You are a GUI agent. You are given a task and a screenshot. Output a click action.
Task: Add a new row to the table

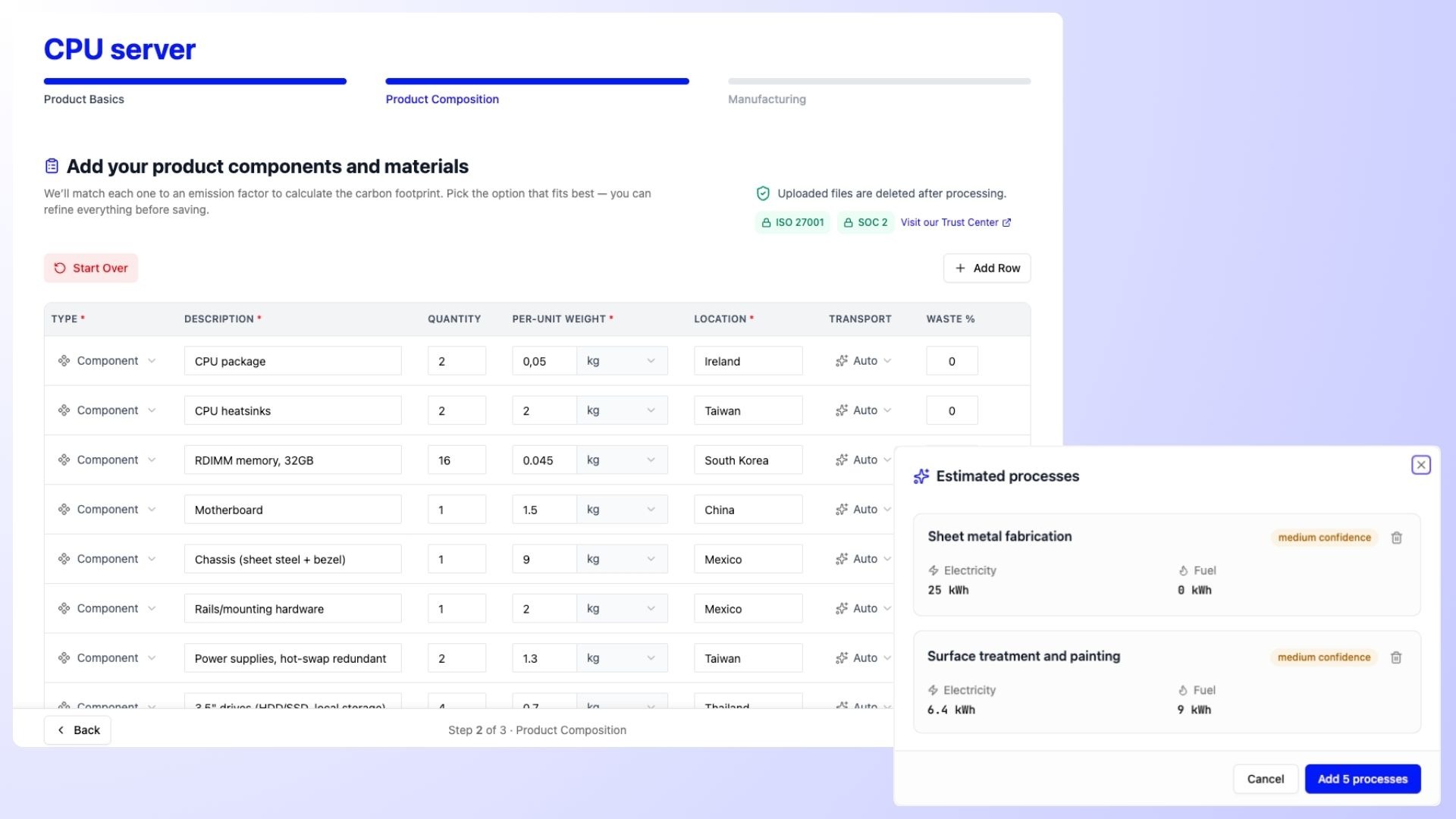[x=987, y=268]
